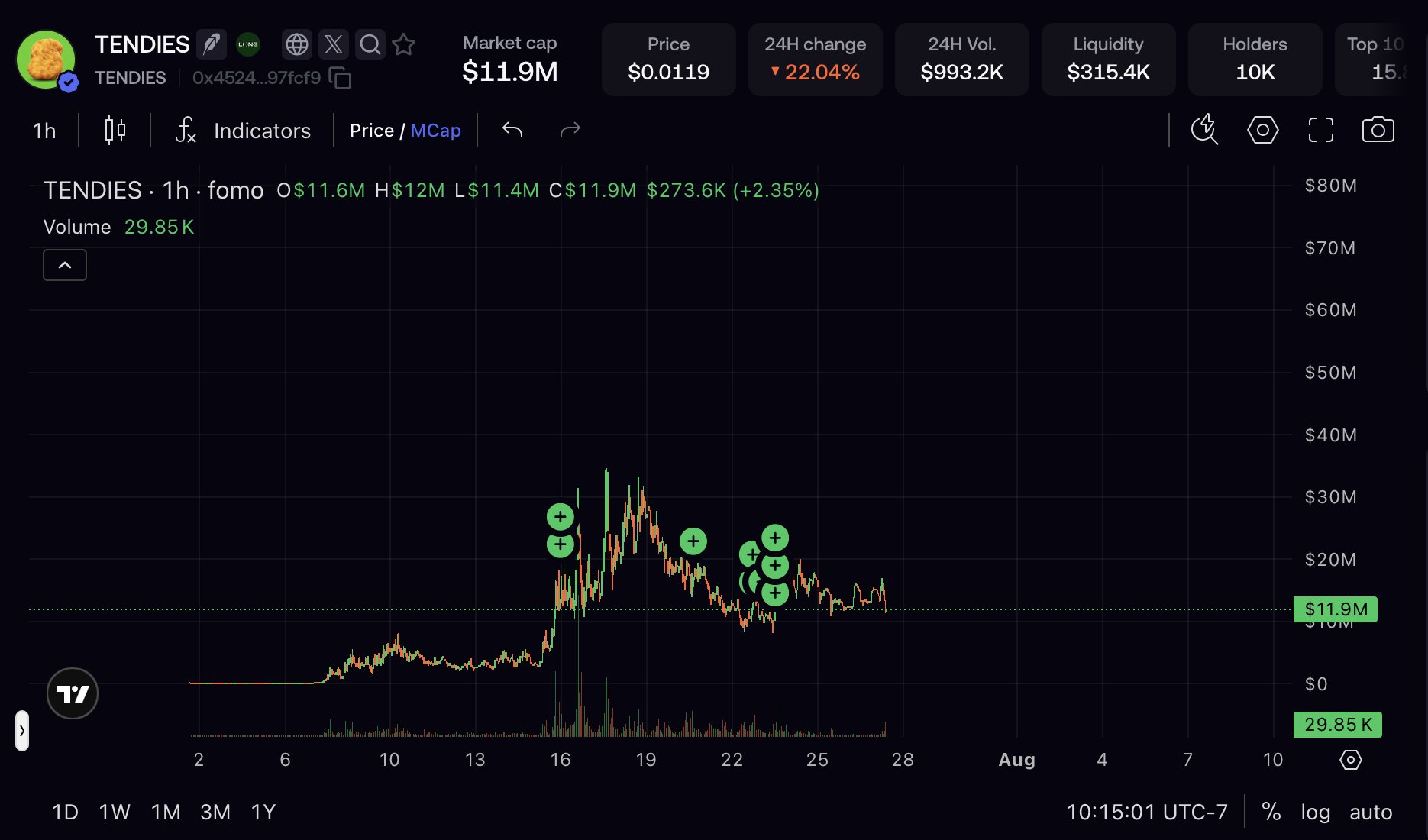Screen dimensions: 1428x840
Task: Open the token's X (Twitter) profile
Action: point(334,44)
